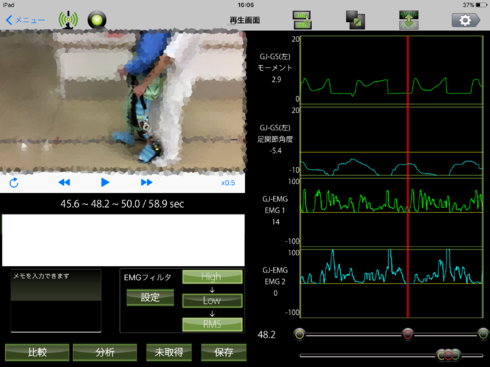Tap the 48.2 time value beside slider
This screenshot has height=367, width=490.
[266, 334]
